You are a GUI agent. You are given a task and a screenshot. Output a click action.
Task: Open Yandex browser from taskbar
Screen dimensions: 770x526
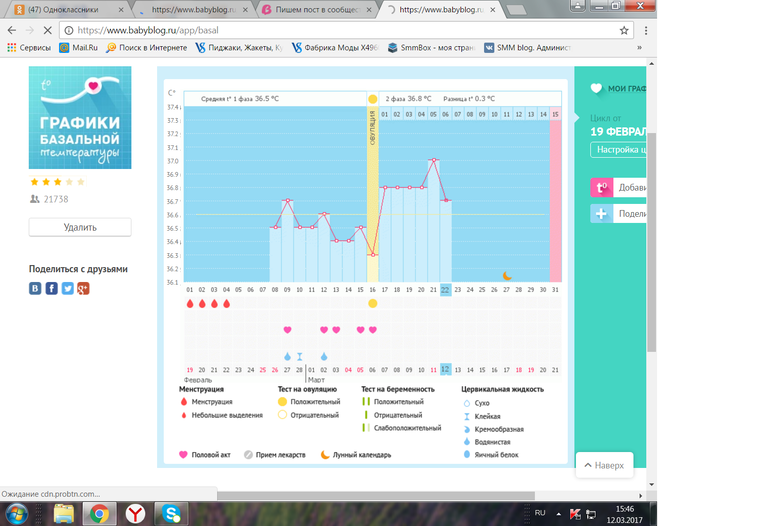point(134,513)
